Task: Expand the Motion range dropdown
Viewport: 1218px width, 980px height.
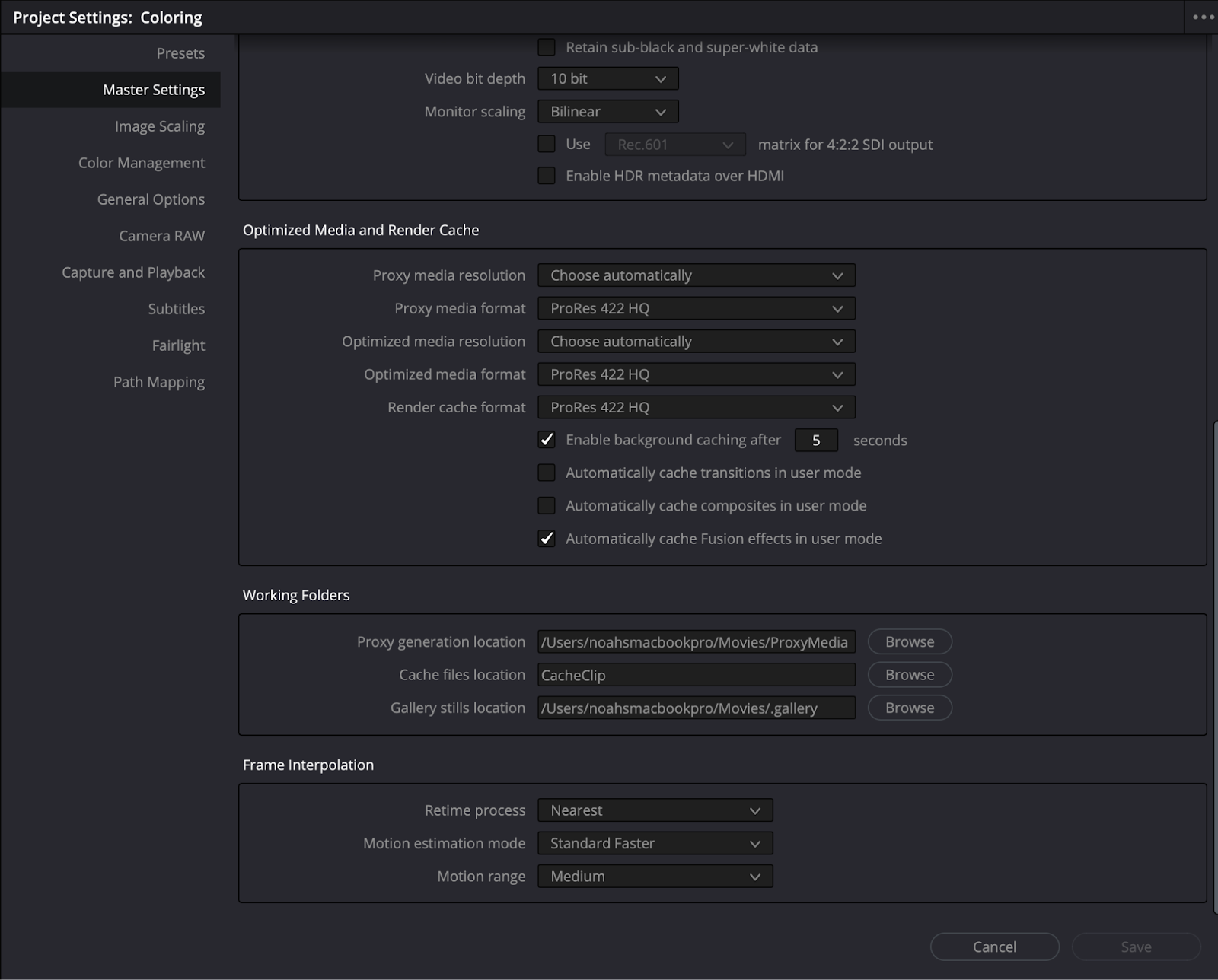Action: 655,877
